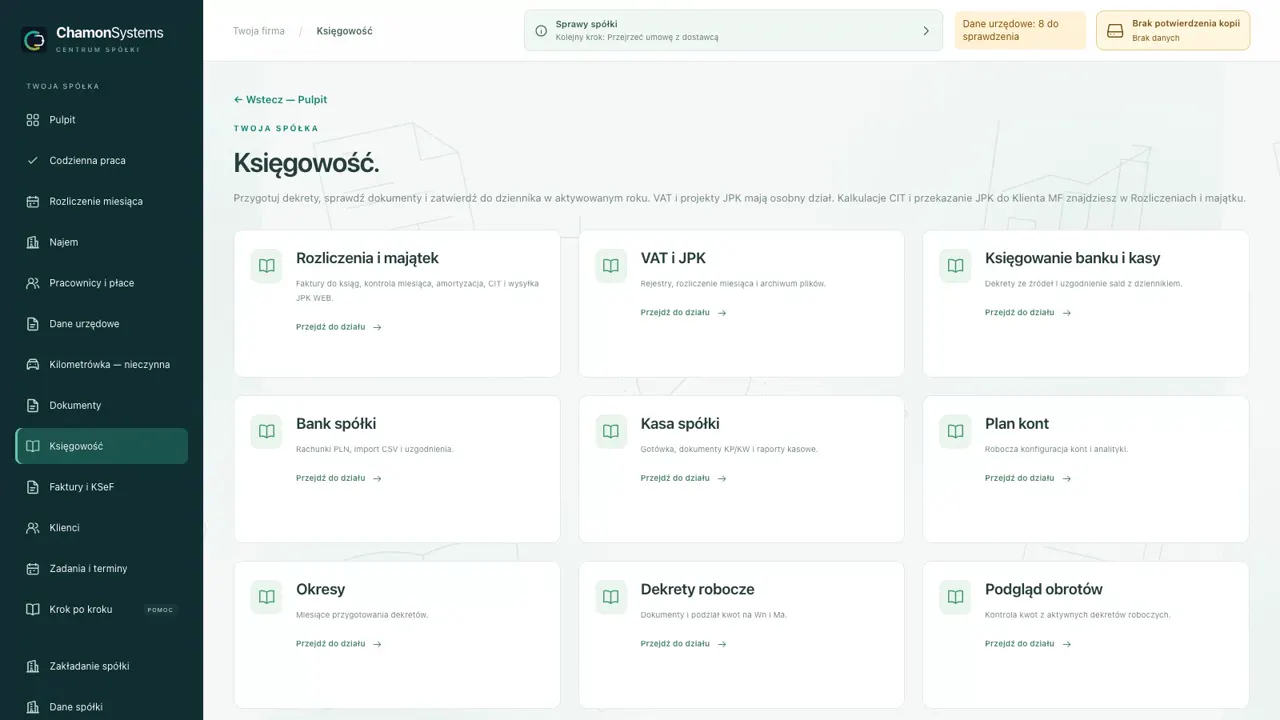1280x720 pixels.
Task: Click the checkmark icon beside Codzienna praca
Action: pos(32,160)
